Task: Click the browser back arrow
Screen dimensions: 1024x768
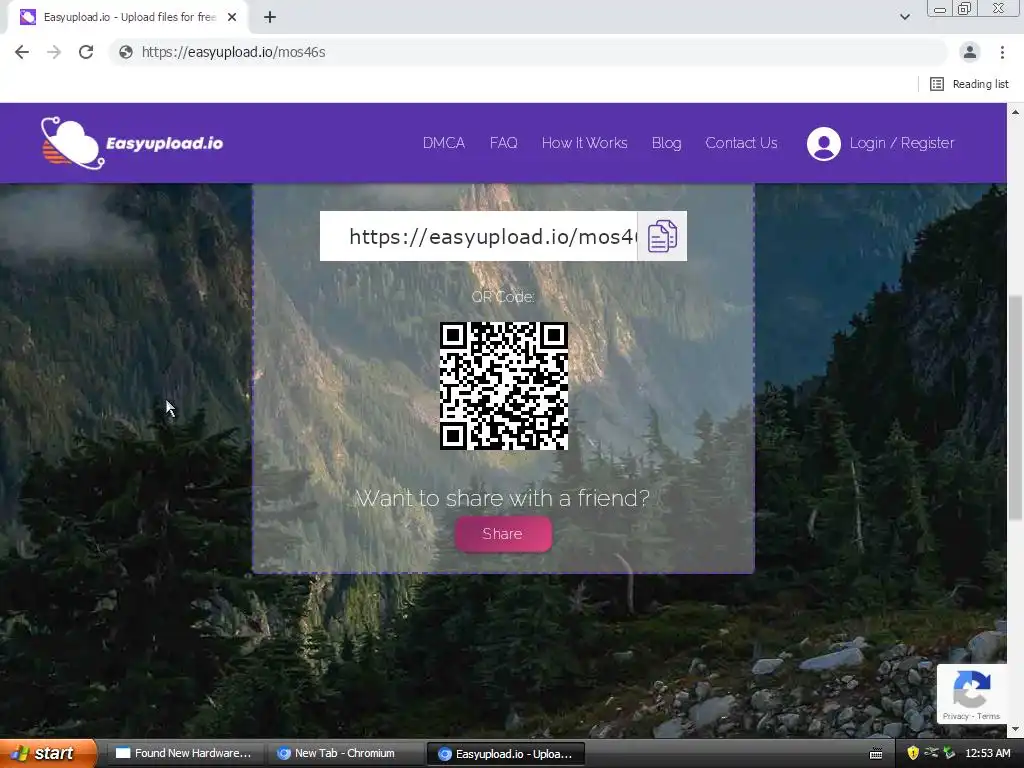Action: coord(22,52)
